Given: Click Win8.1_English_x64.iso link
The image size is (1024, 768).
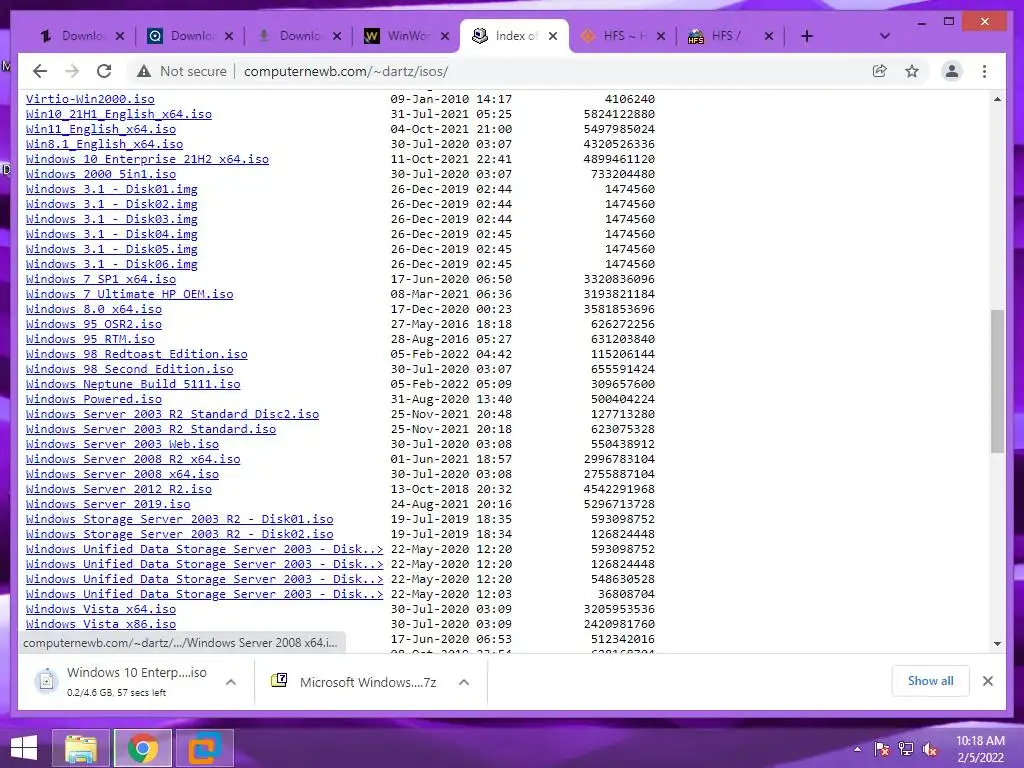Looking at the screenshot, I should click(104, 144).
